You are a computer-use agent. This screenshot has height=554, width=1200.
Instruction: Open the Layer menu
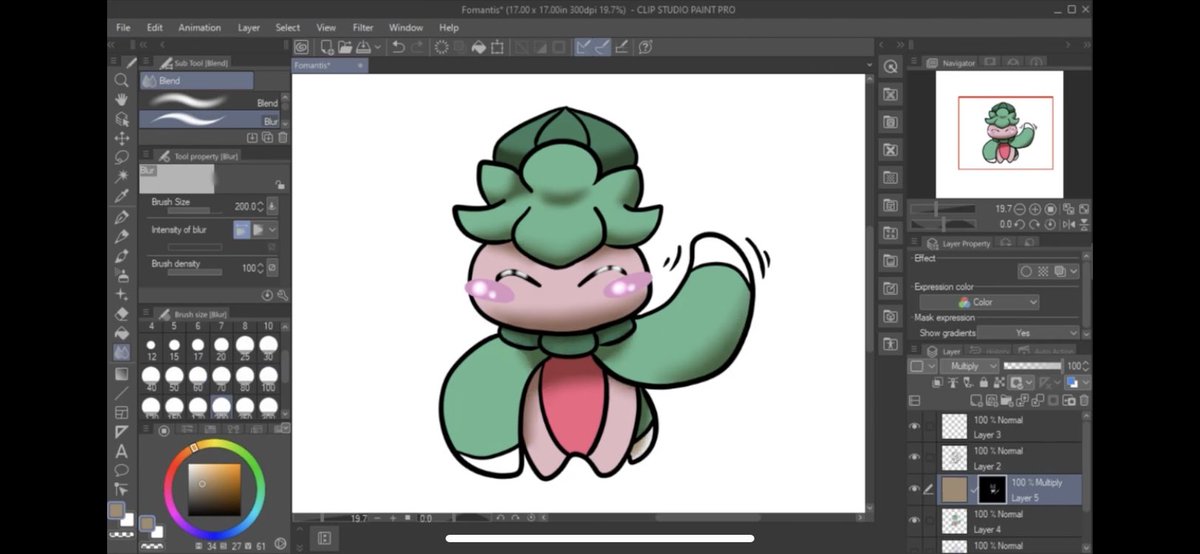[249, 28]
